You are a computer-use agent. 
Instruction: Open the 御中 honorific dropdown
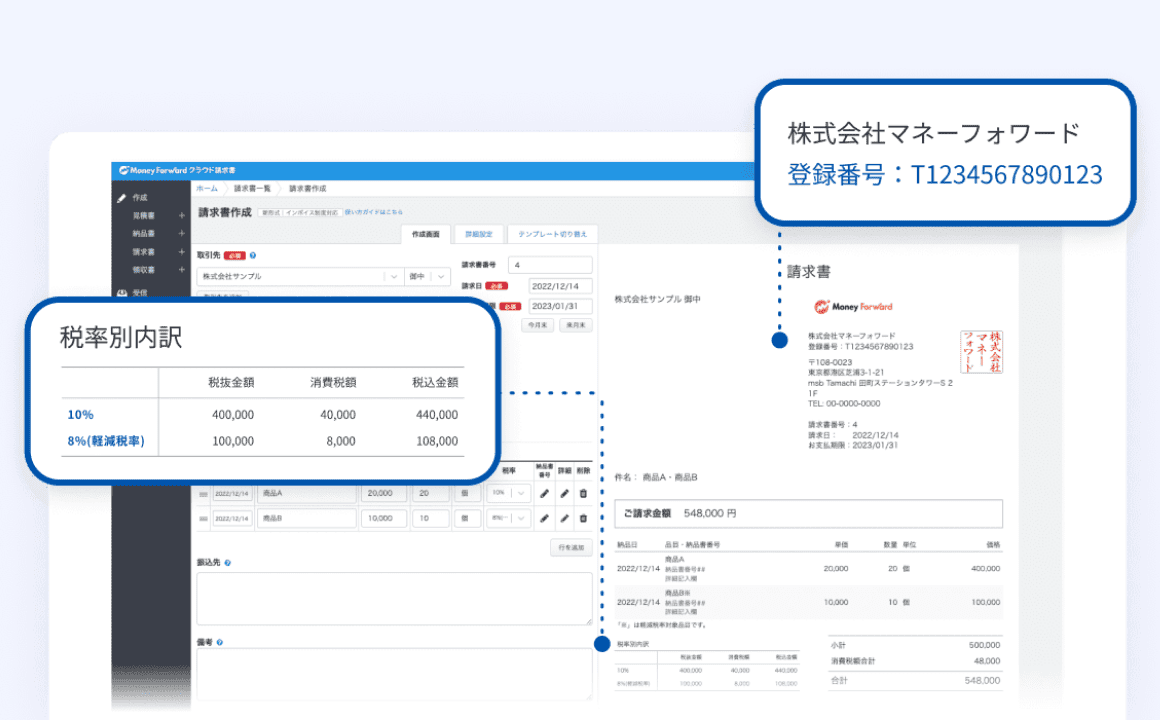(x=428, y=277)
